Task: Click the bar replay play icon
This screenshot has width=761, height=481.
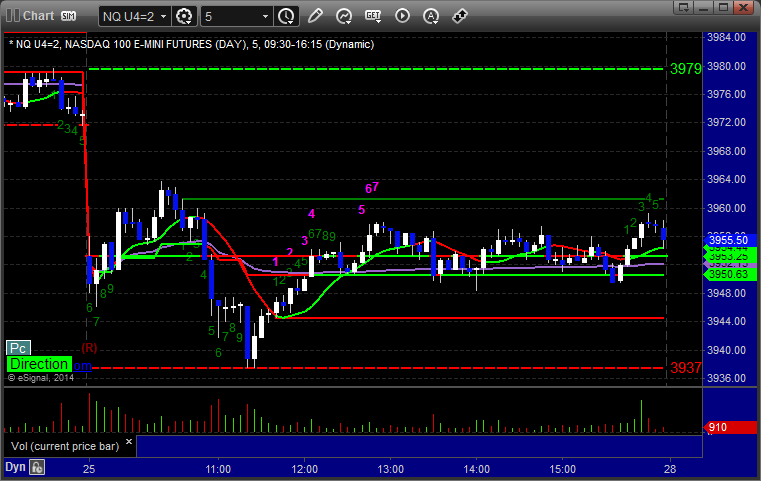Action: (x=402, y=16)
